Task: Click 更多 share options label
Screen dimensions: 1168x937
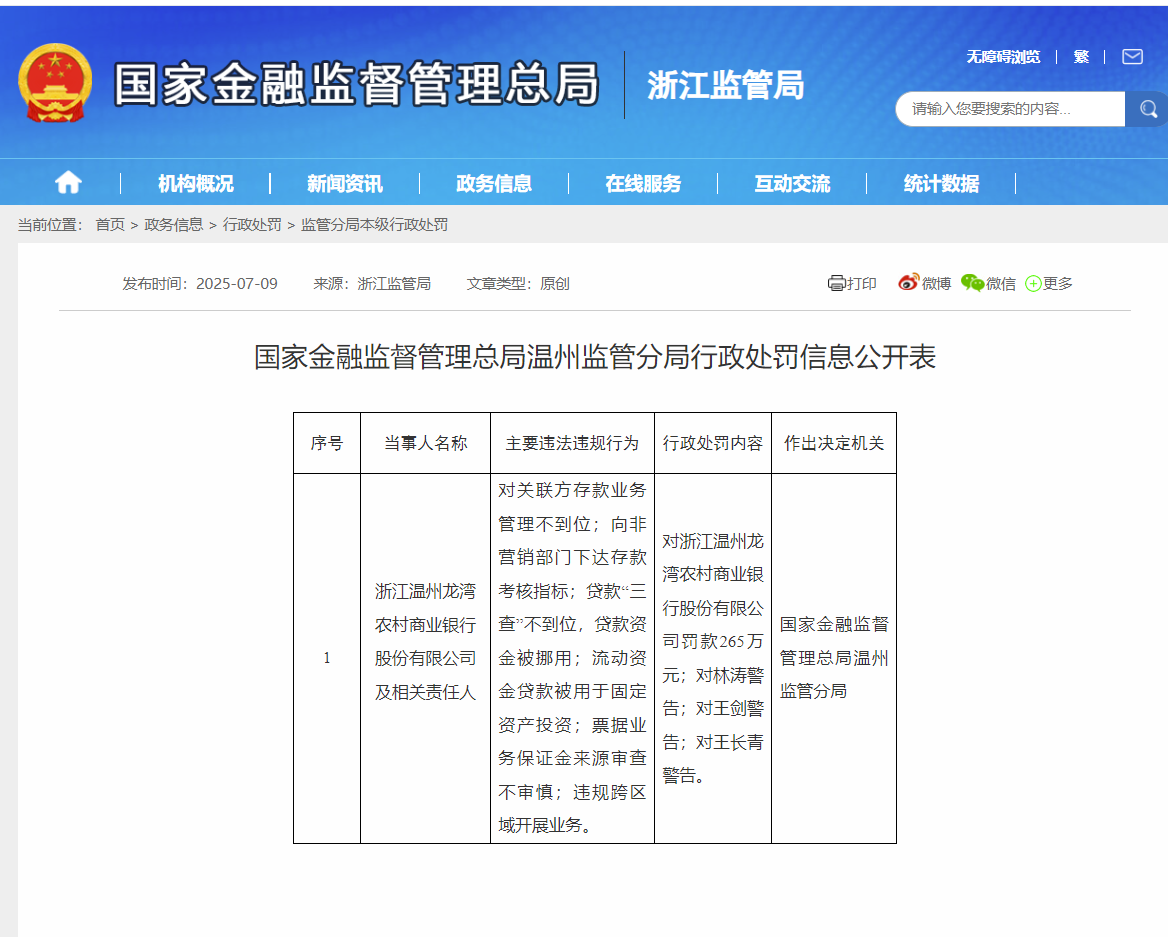Action: (x=1058, y=283)
